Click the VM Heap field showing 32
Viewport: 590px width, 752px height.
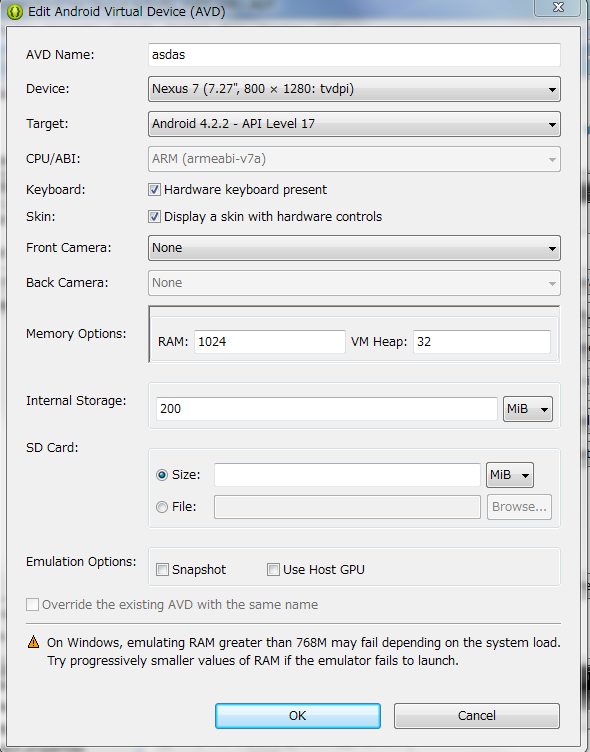point(482,341)
